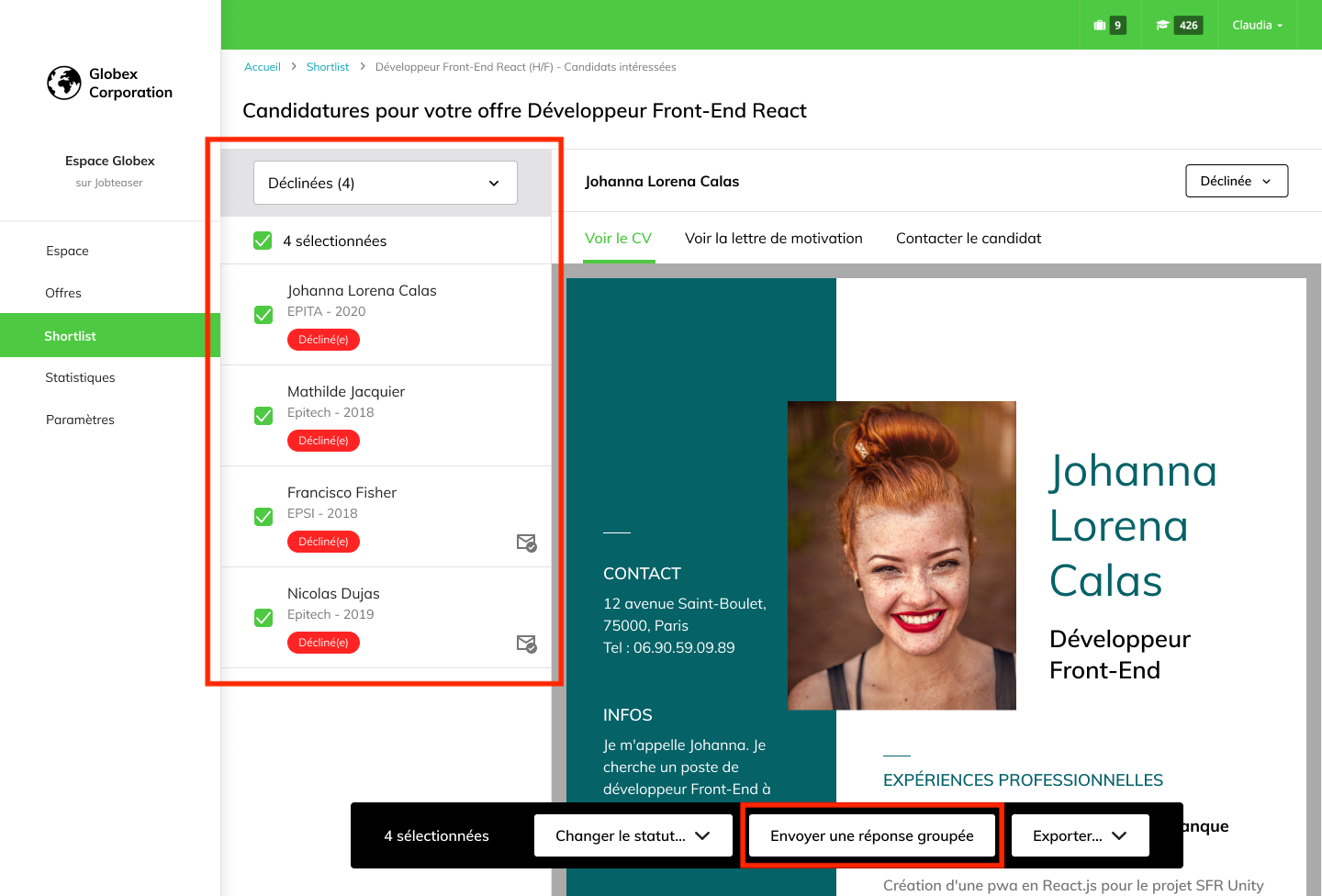
Task: Click the graduation cap icon with 426
Action: click(x=1162, y=26)
